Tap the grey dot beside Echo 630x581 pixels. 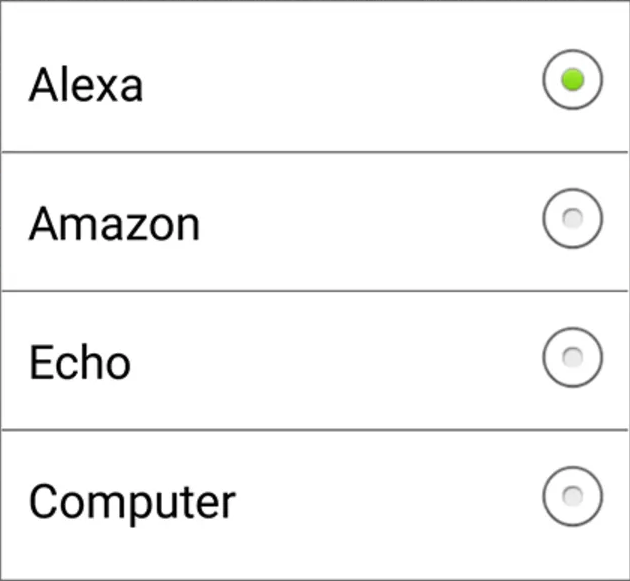click(x=573, y=357)
